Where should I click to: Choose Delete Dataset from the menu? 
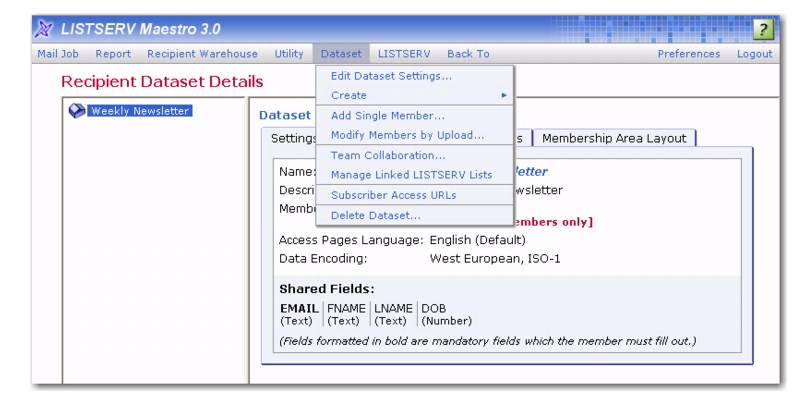tap(415, 215)
